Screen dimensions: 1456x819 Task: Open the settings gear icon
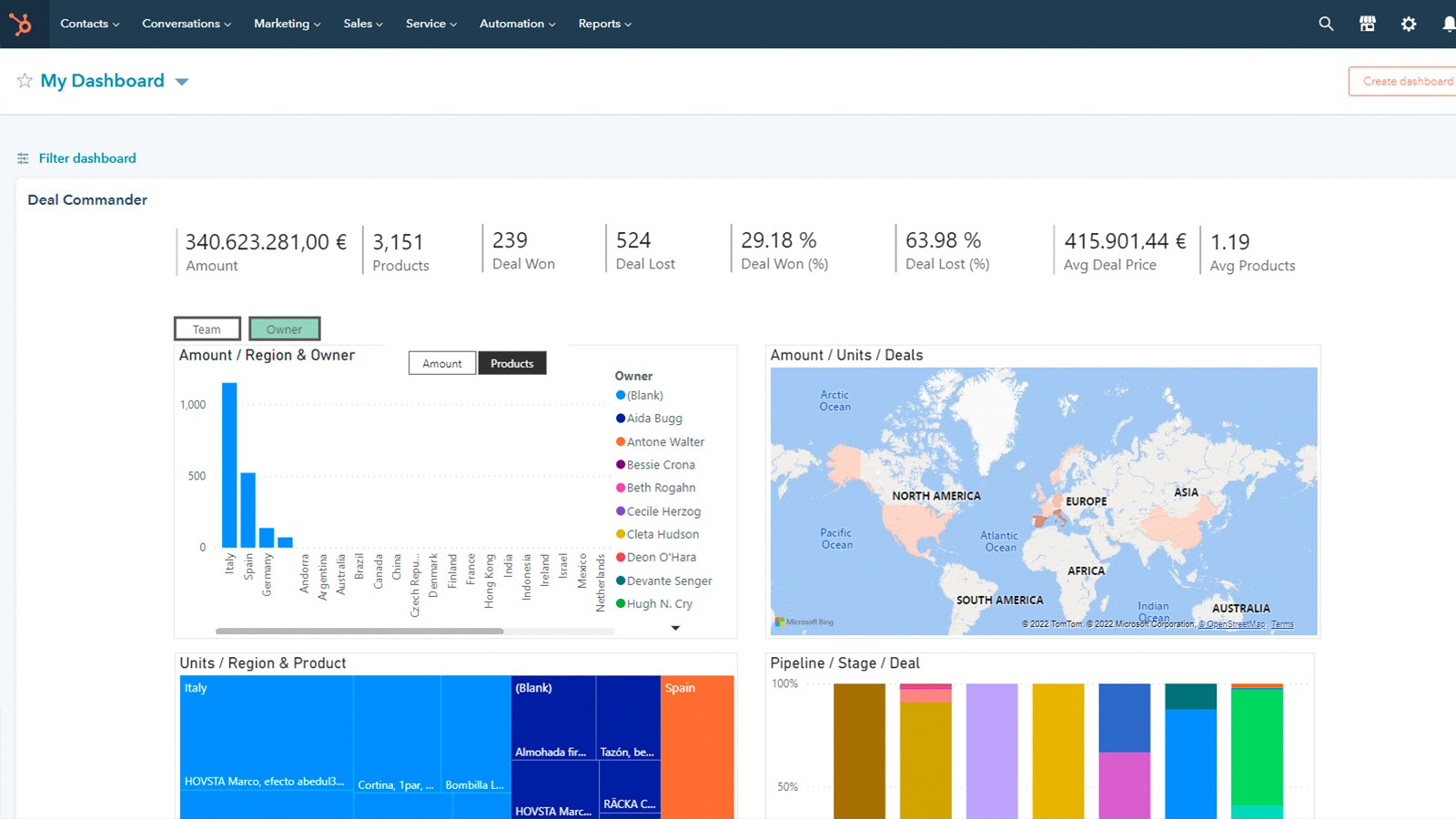coord(1409,24)
